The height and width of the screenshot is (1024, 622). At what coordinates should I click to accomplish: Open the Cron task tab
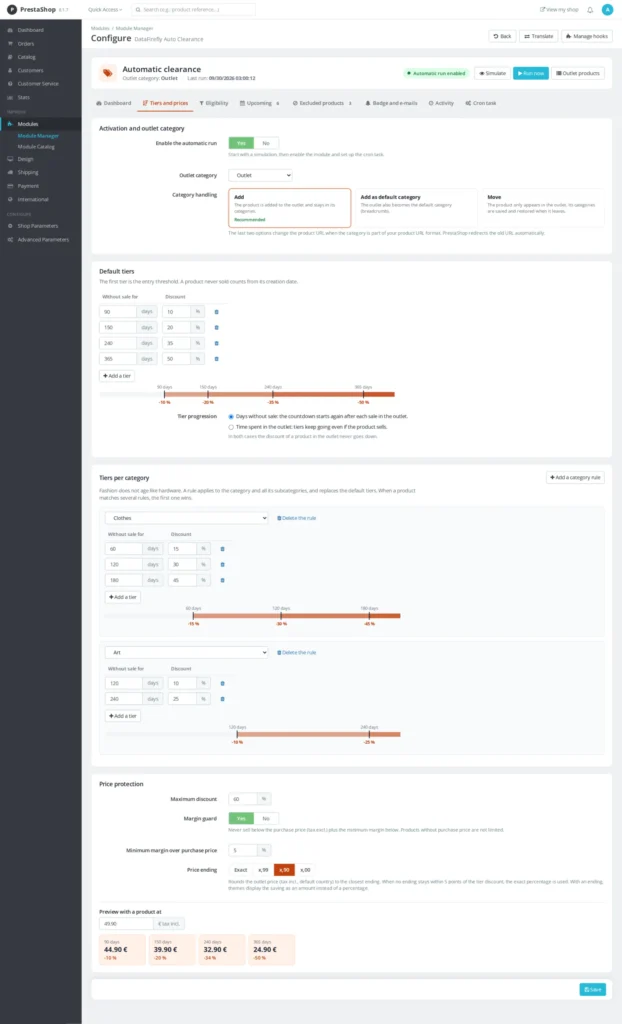pyautogui.click(x=481, y=103)
